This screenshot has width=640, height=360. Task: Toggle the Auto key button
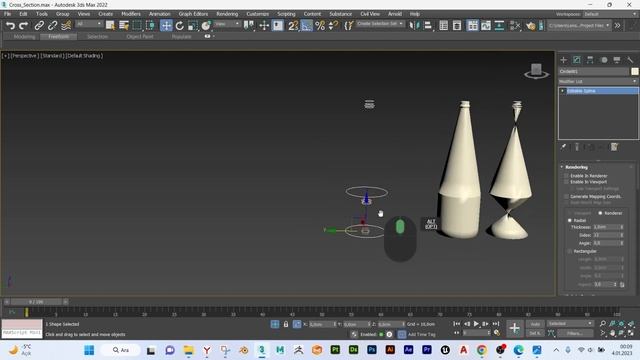535,324
